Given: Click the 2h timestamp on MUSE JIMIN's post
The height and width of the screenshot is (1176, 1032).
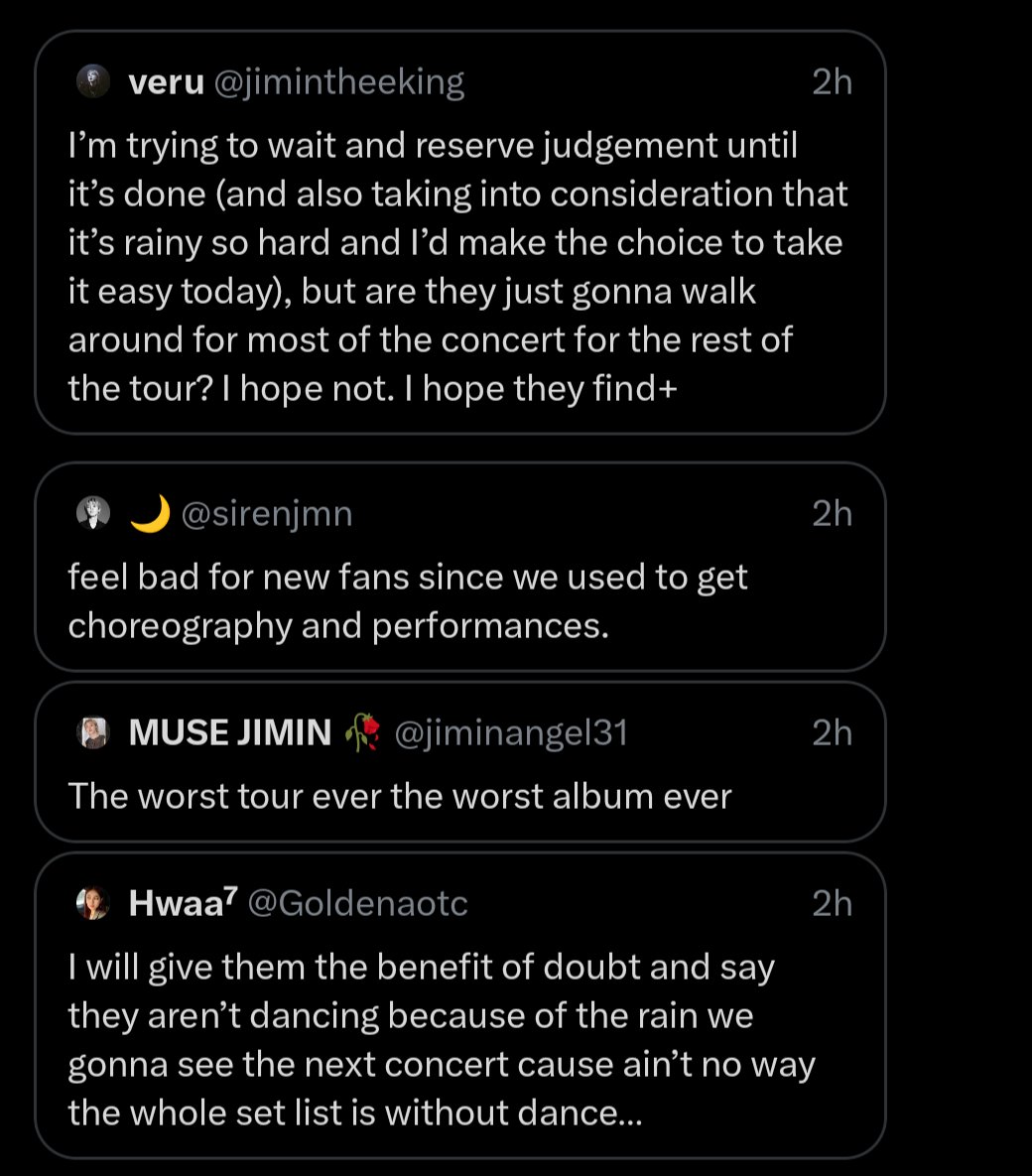Looking at the screenshot, I should click(x=833, y=732).
